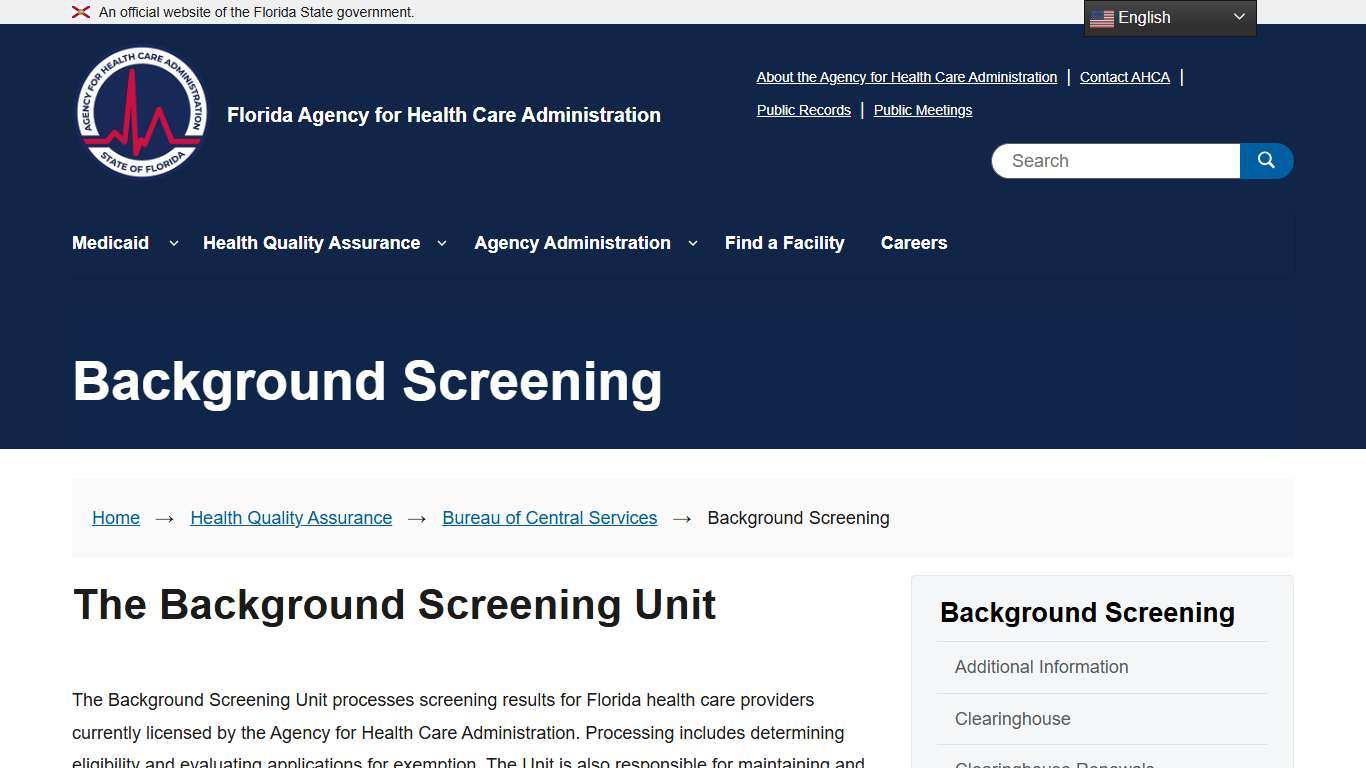Click the Additional Information sidebar link
The height and width of the screenshot is (768, 1366).
pyautogui.click(x=1041, y=667)
